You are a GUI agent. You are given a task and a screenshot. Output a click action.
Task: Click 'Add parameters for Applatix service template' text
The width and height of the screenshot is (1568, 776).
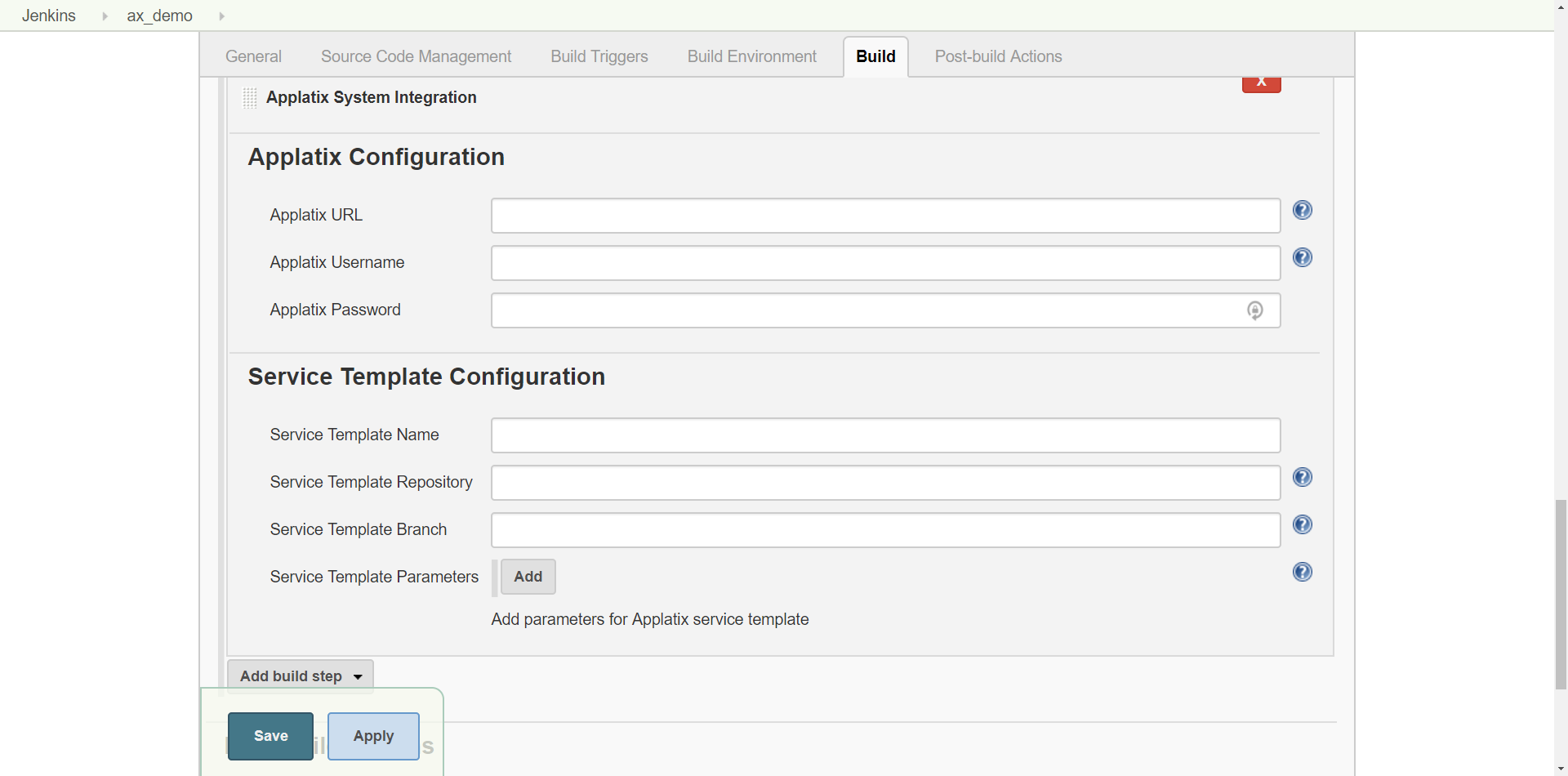coord(650,619)
